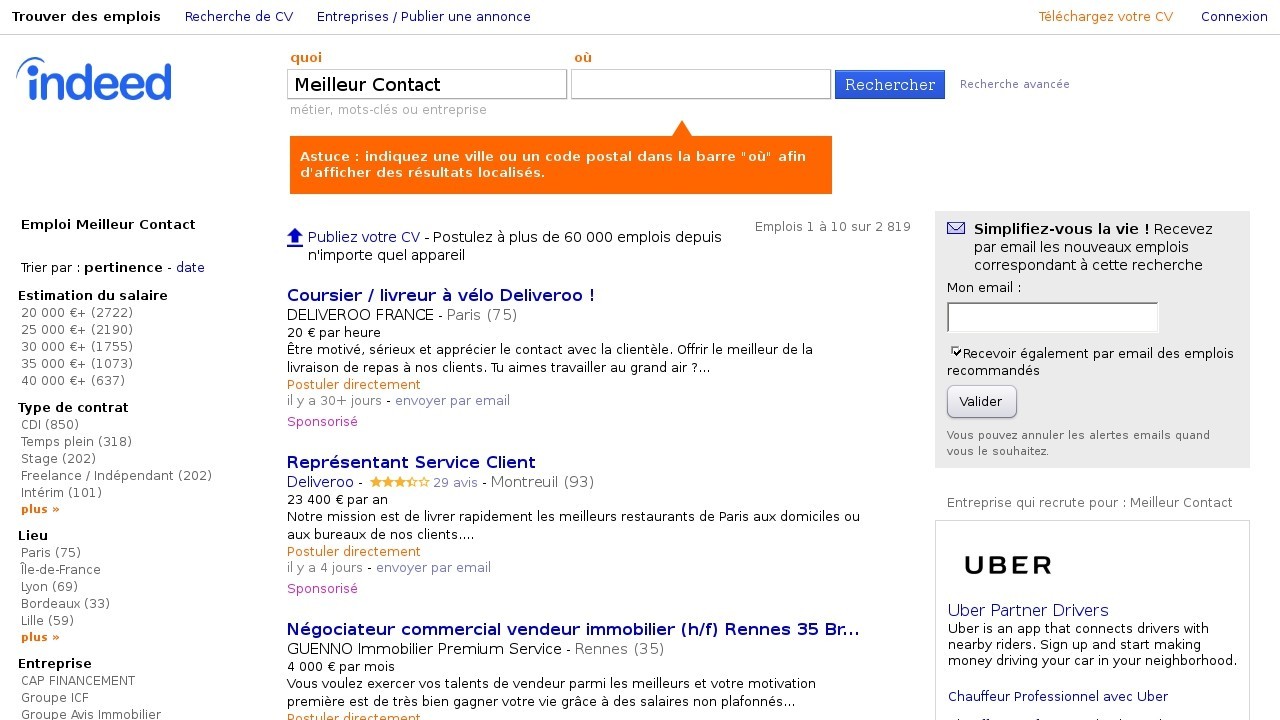Open Recherche avancée link
The width and height of the screenshot is (1280, 720).
(x=1015, y=84)
